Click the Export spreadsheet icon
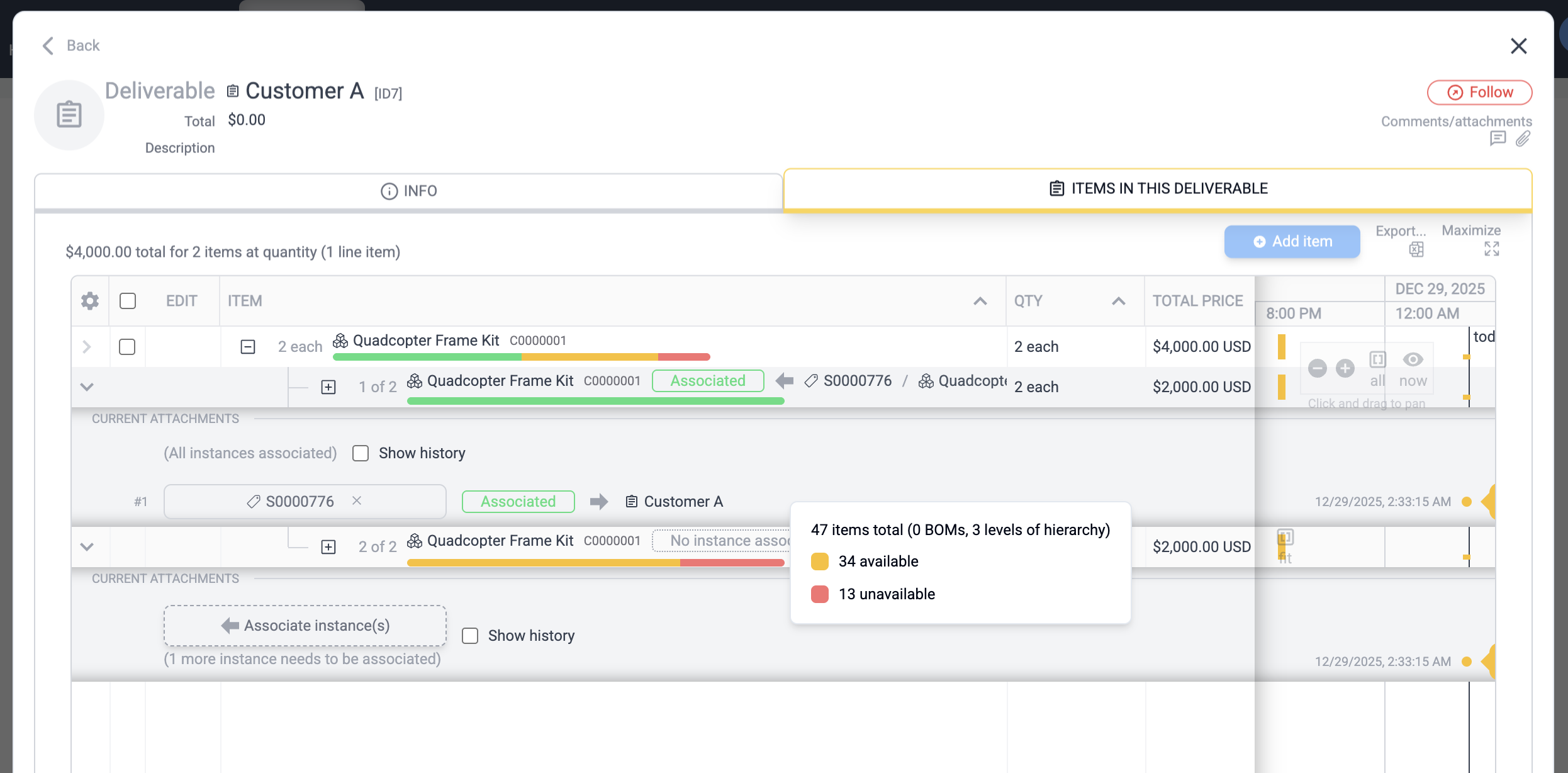 1416,250
